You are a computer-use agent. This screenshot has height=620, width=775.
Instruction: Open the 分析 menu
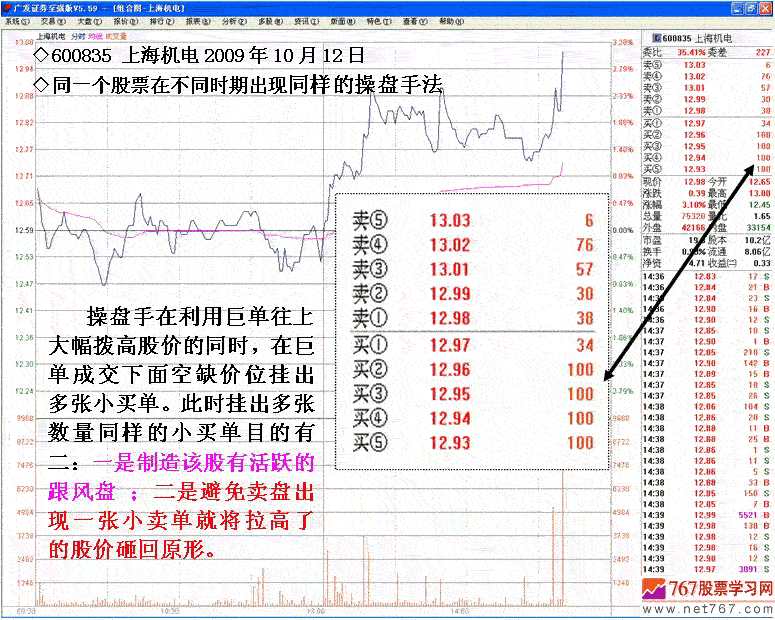click(x=234, y=20)
